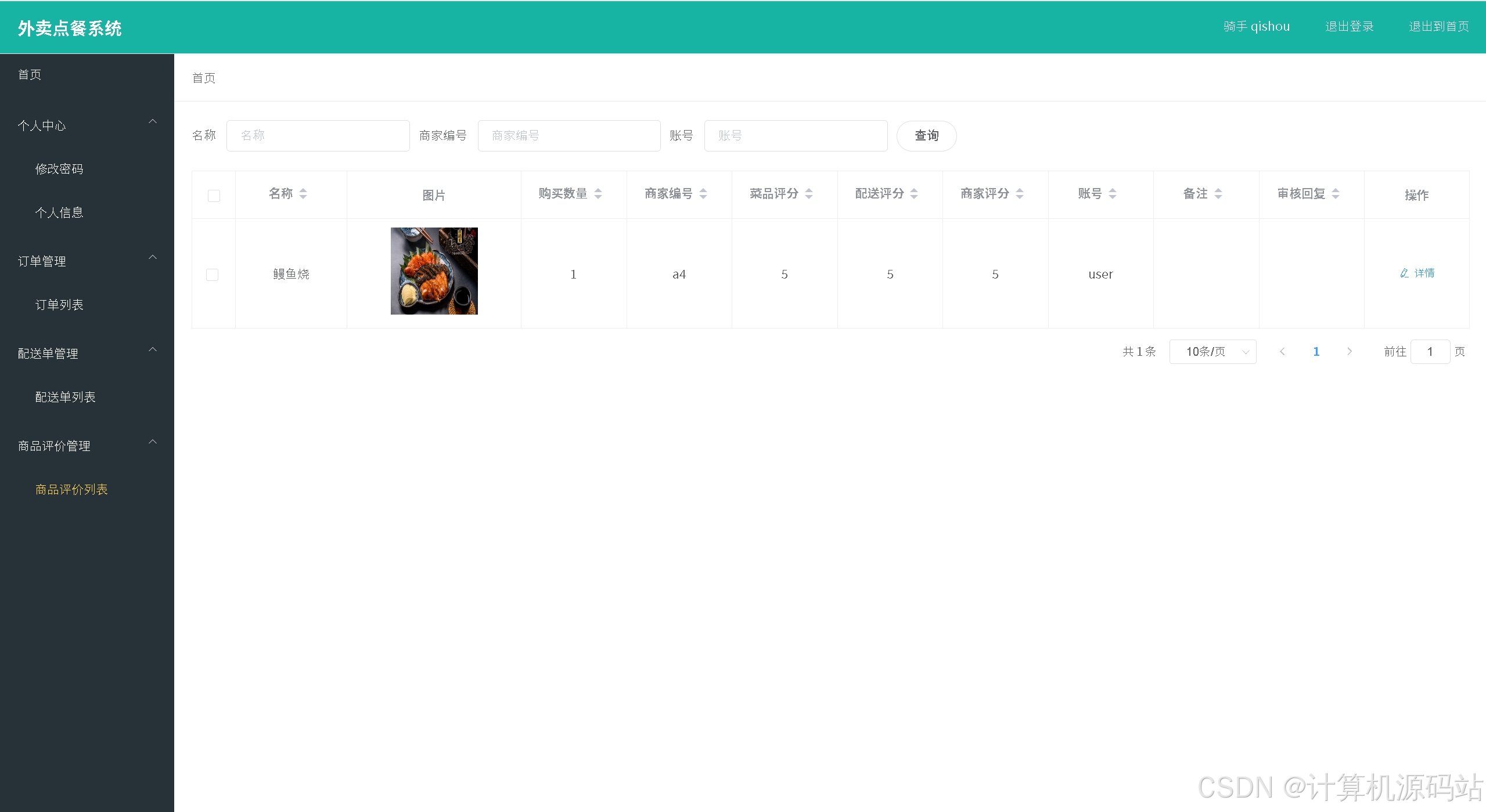The image size is (1486, 812).
Task: Sort by 菜品评分 column arrows
Action: [809, 194]
